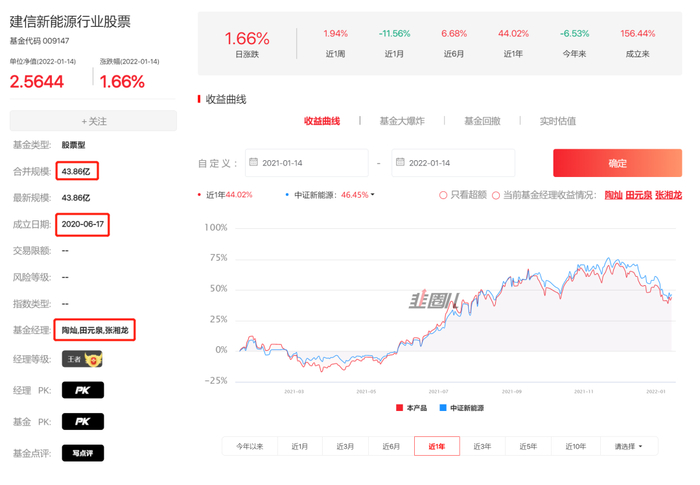Click the 近1周 return 1.94%

(x=335, y=33)
